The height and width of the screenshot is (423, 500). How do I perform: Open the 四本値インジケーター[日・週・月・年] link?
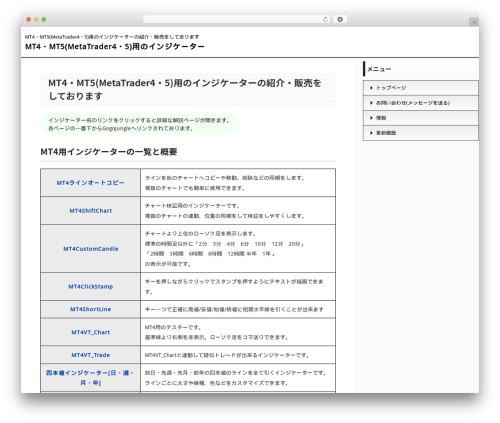tap(90, 378)
